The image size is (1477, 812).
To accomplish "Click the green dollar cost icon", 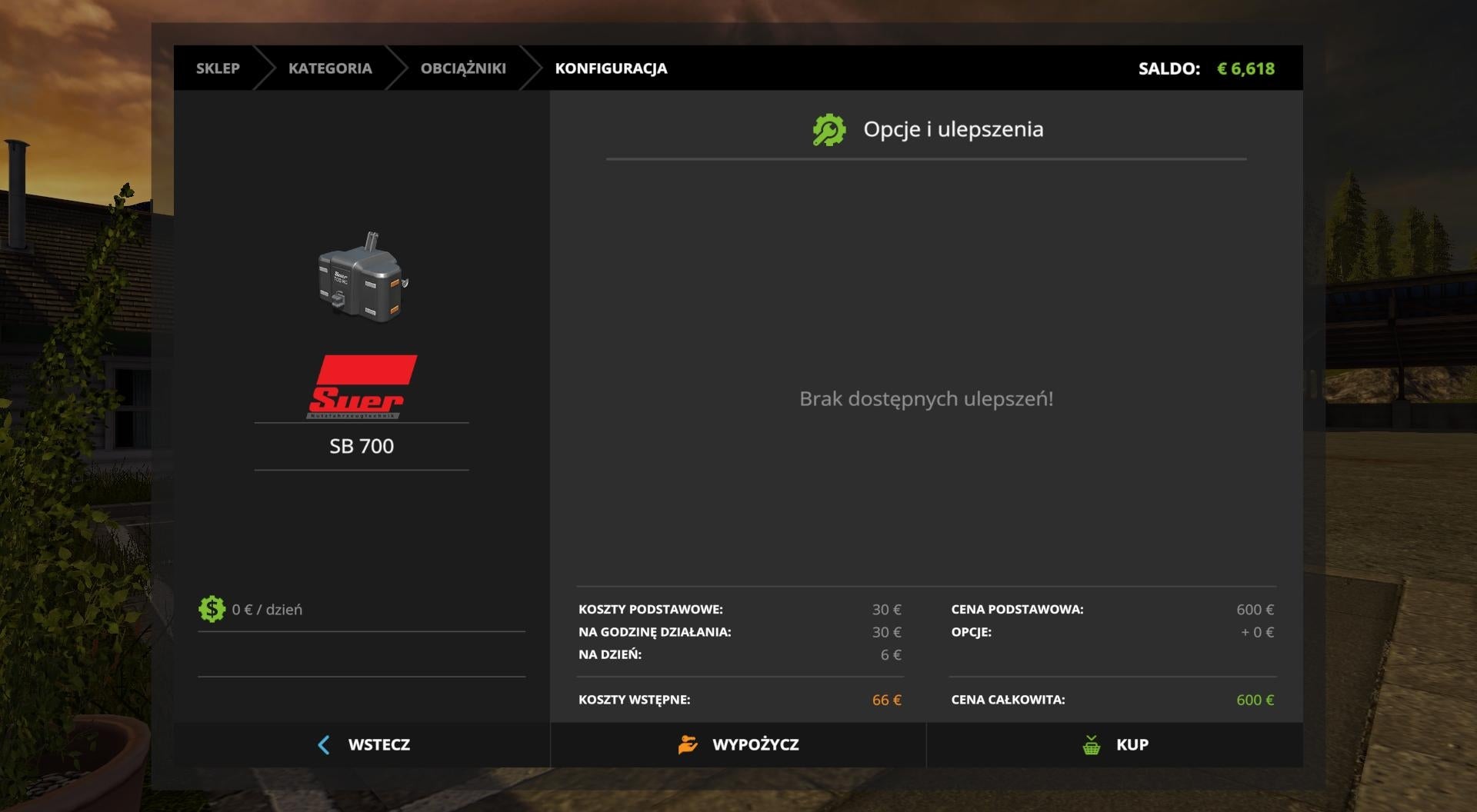I will 212,609.
